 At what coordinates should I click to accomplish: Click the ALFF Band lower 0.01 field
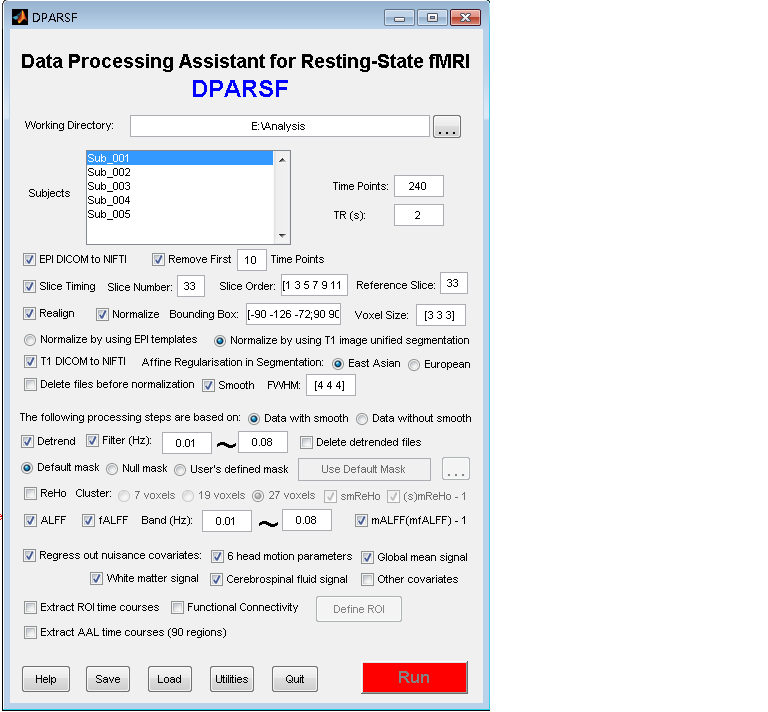(x=227, y=521)
